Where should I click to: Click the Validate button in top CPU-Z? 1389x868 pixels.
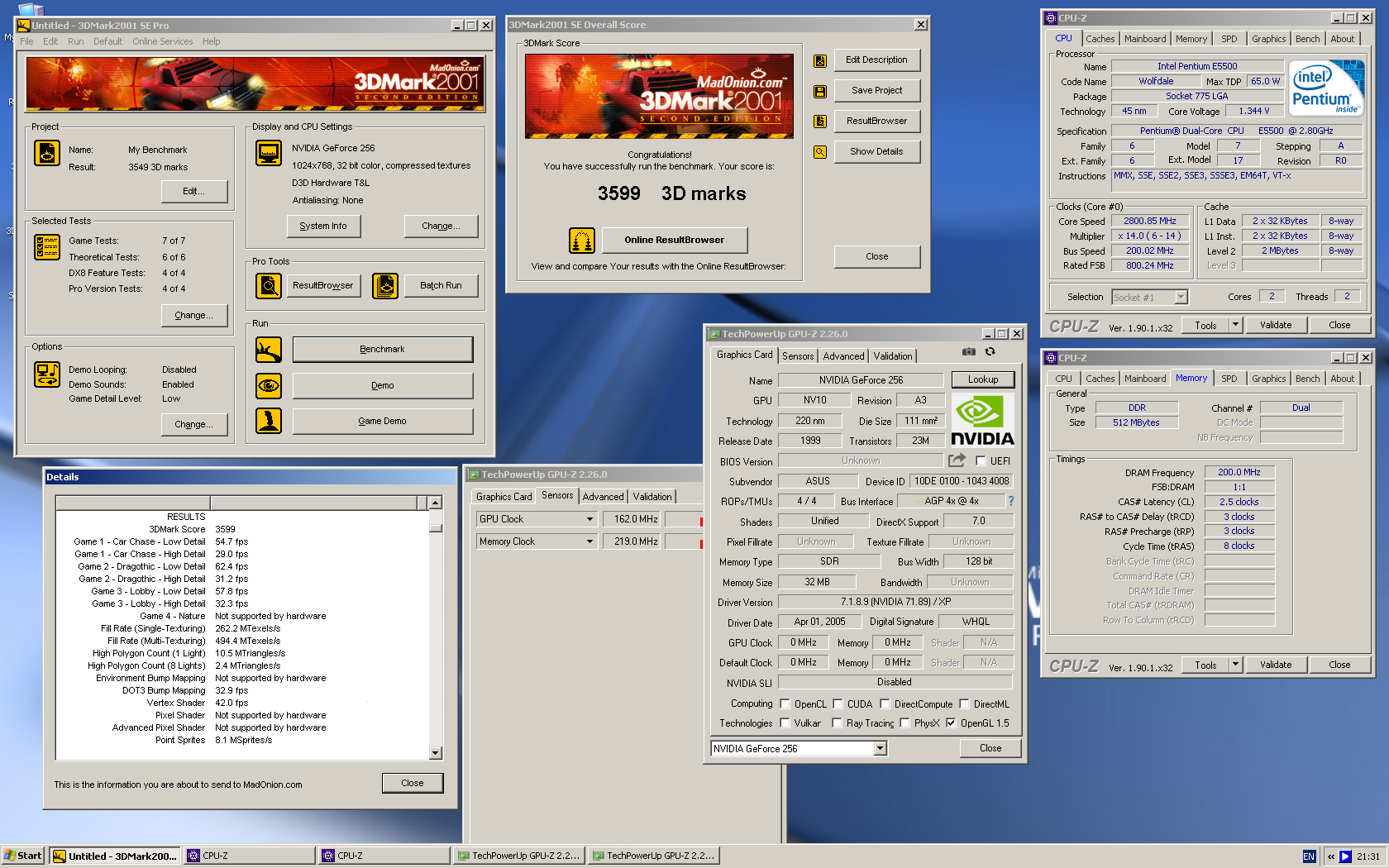[x=1276, y=326]
